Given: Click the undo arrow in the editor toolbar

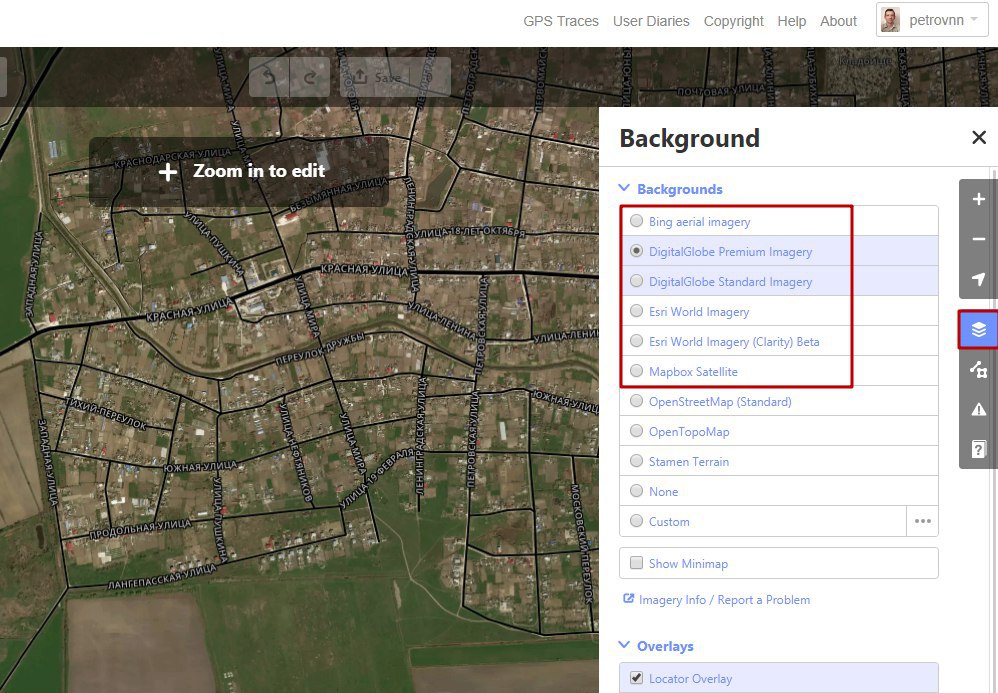Looking at the screenshot, I should point(269,77).
